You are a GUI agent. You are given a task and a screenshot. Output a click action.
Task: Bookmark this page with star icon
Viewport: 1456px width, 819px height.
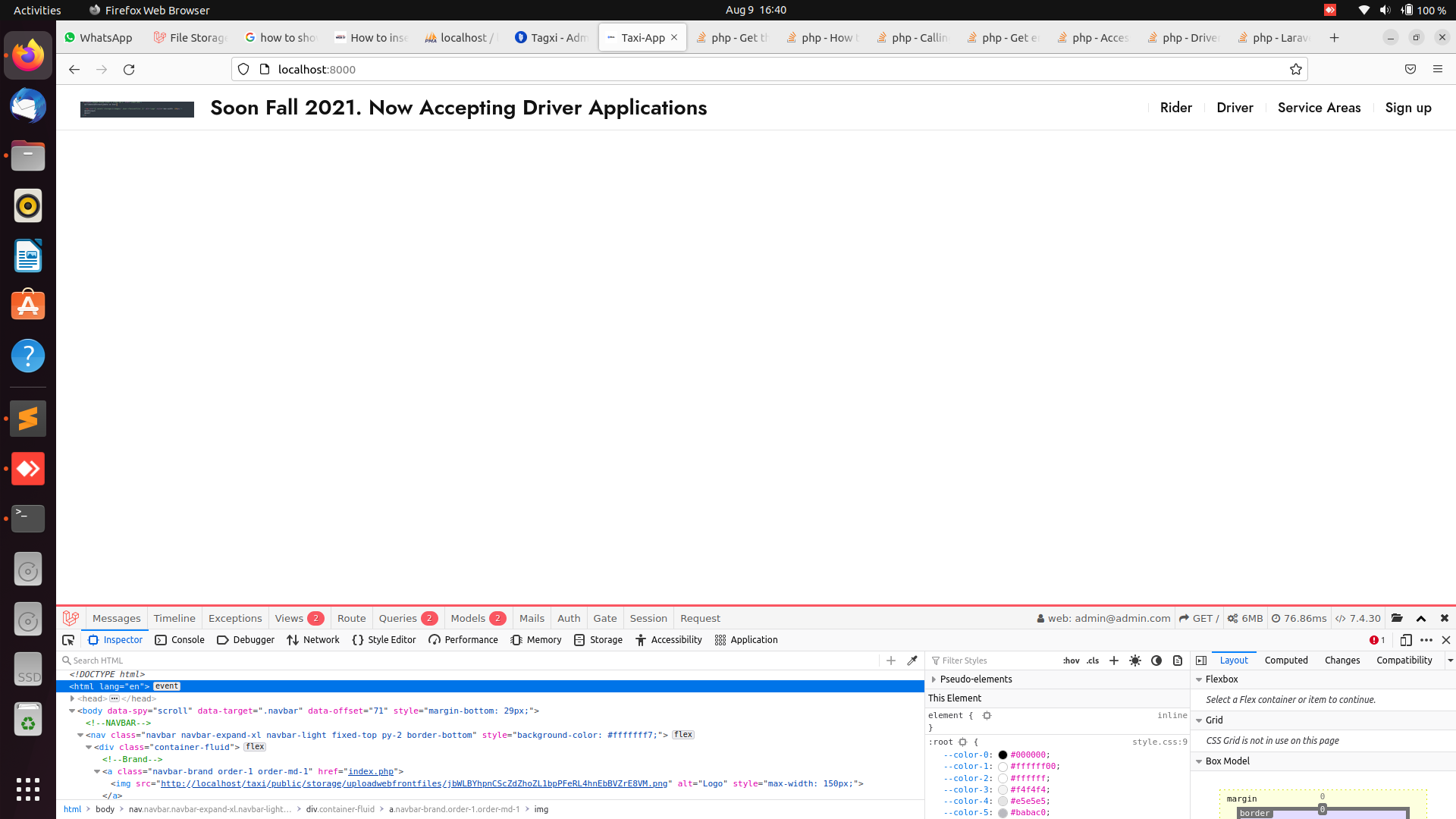(1296, 69)
